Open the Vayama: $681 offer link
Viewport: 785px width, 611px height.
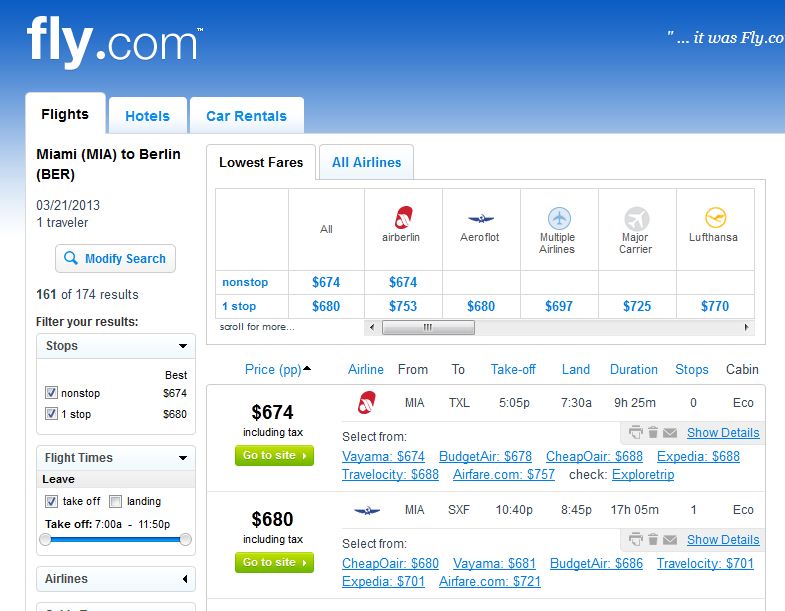[x=494, y=563]
